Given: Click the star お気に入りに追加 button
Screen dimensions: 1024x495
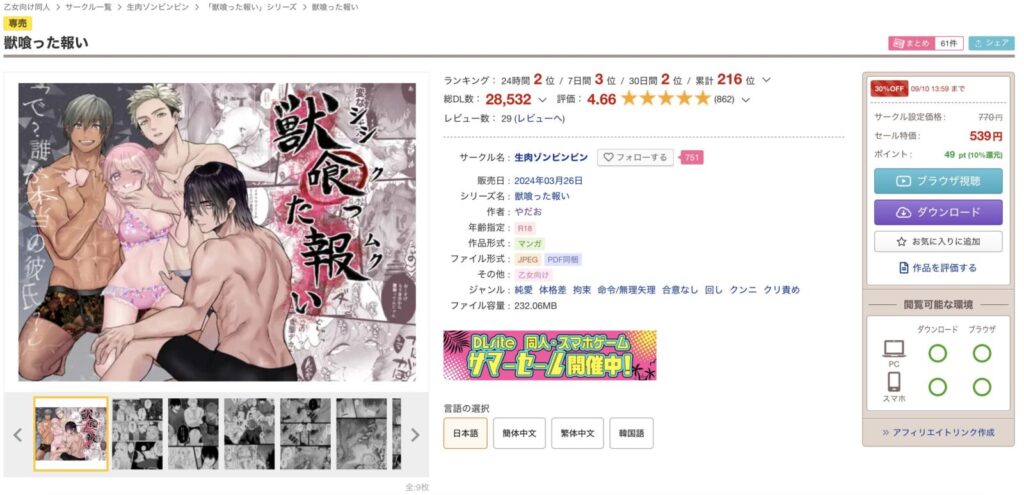Looking at the screenshot, I should (x=938, y=241).
